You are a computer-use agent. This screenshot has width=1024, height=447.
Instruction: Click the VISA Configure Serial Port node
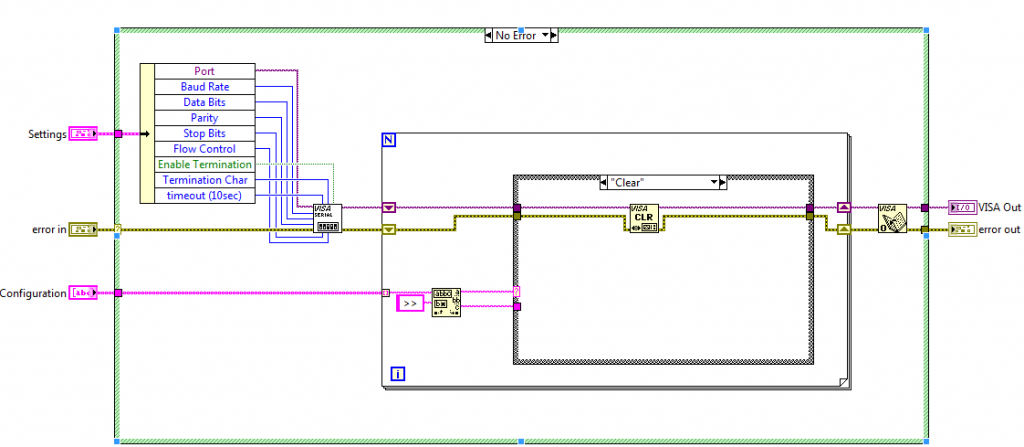[x=327, y=218]
